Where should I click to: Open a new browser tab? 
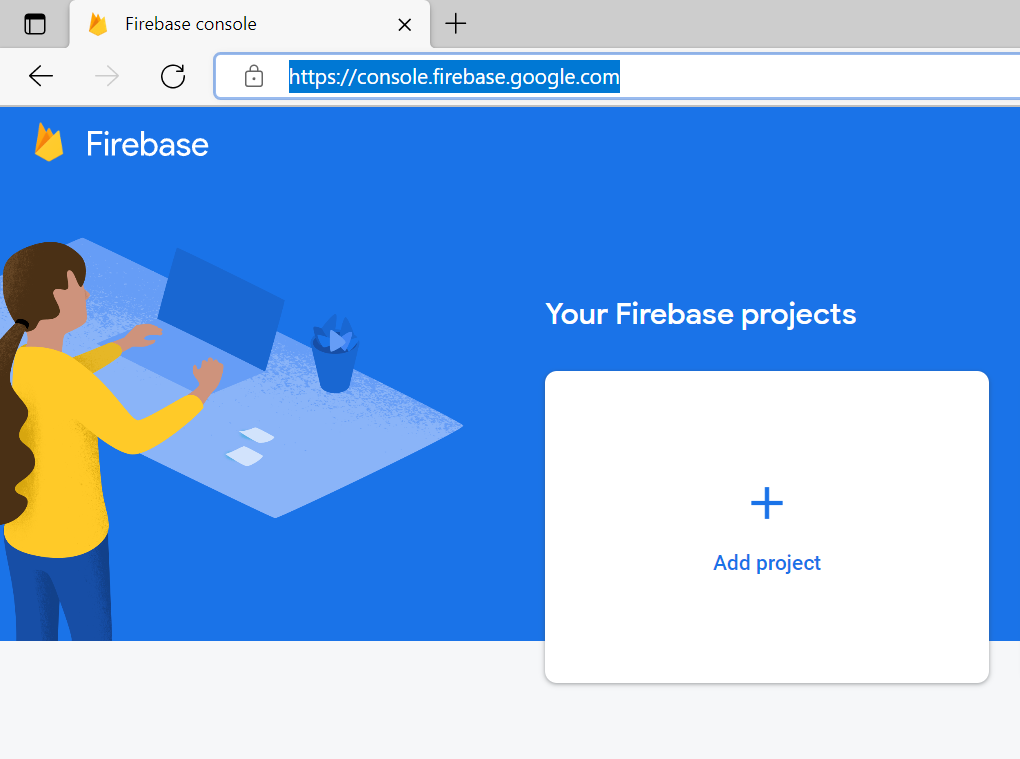[456, 24]
